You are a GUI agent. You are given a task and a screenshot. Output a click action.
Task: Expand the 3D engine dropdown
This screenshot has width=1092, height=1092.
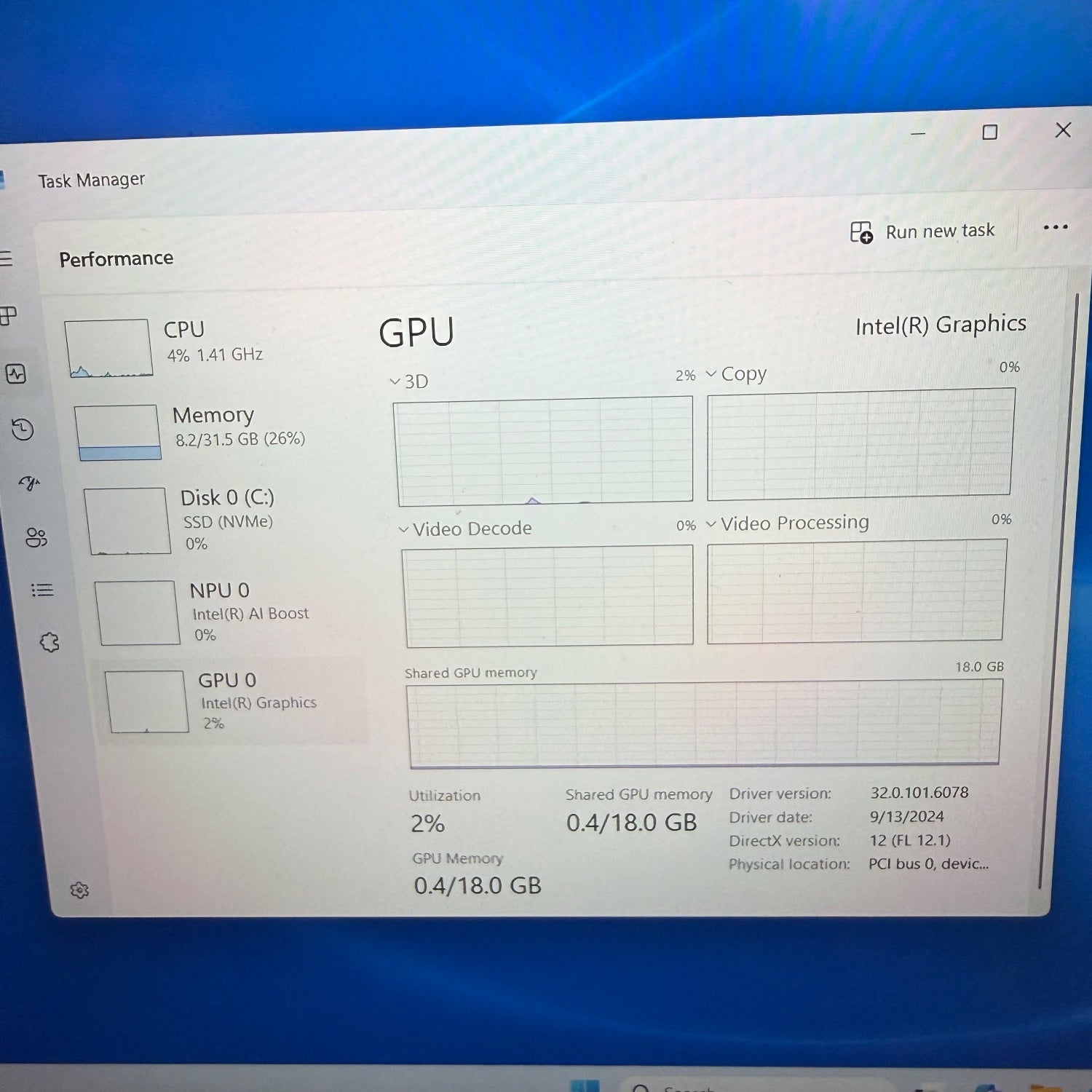(395, 381)
